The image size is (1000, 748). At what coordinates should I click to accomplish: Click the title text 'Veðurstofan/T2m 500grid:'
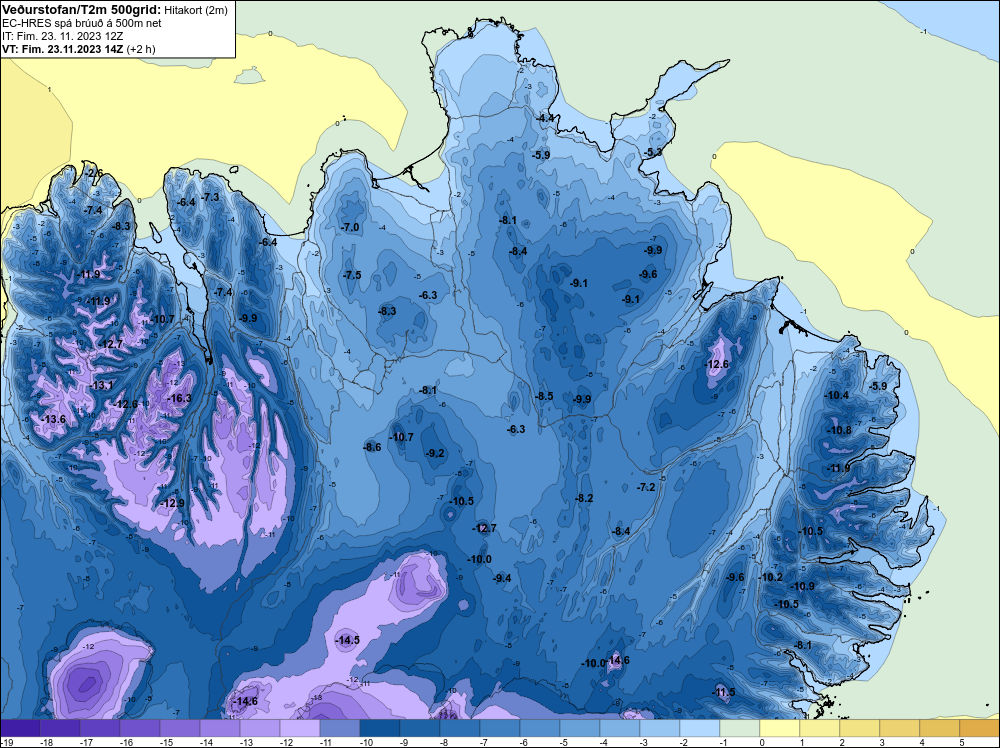click(80, 9)
